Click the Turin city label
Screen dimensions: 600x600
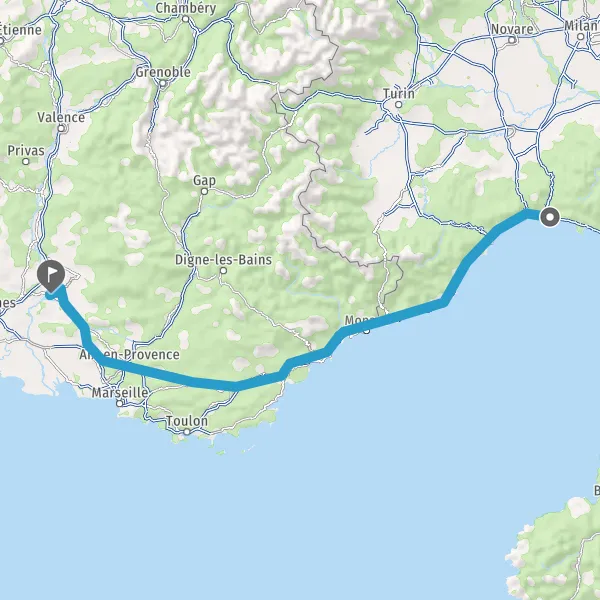tap(399, 93)
